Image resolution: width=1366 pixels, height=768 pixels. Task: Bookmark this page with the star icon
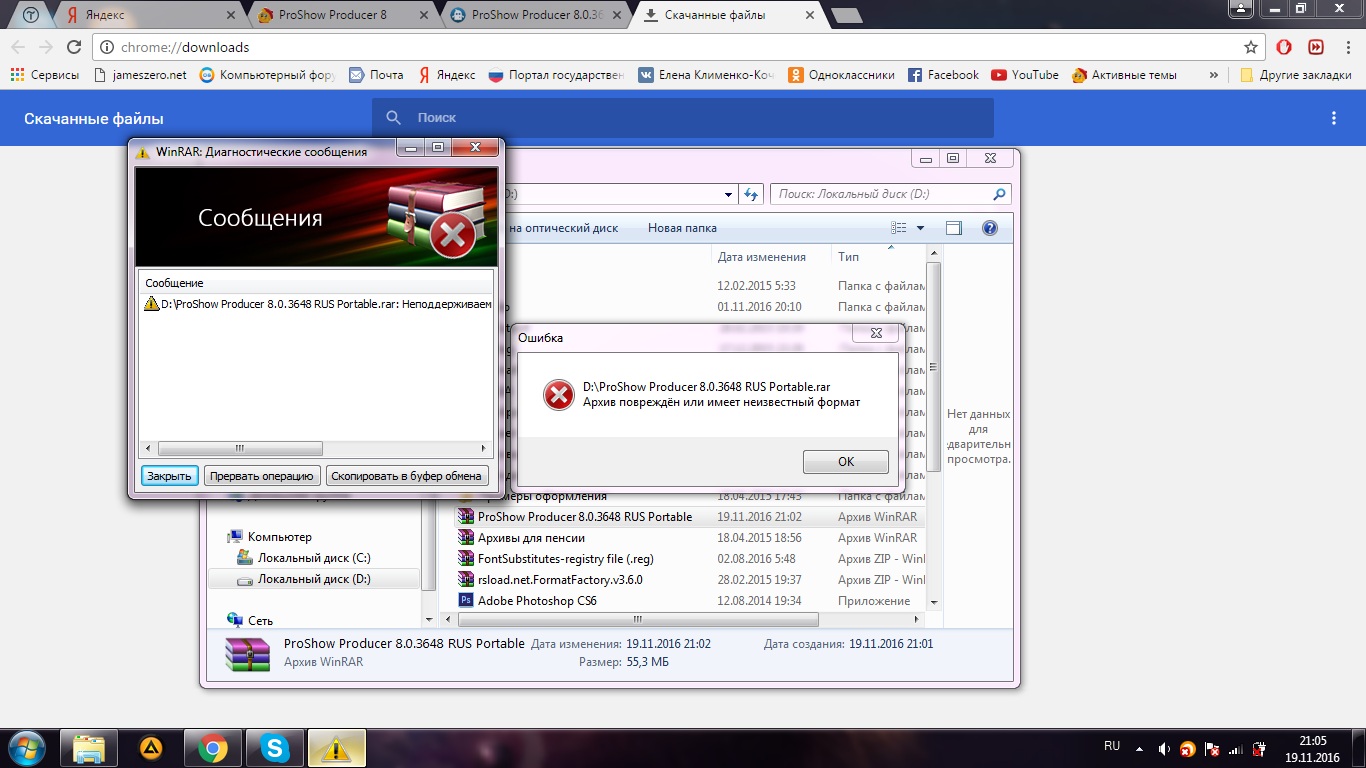(1251, 47)
